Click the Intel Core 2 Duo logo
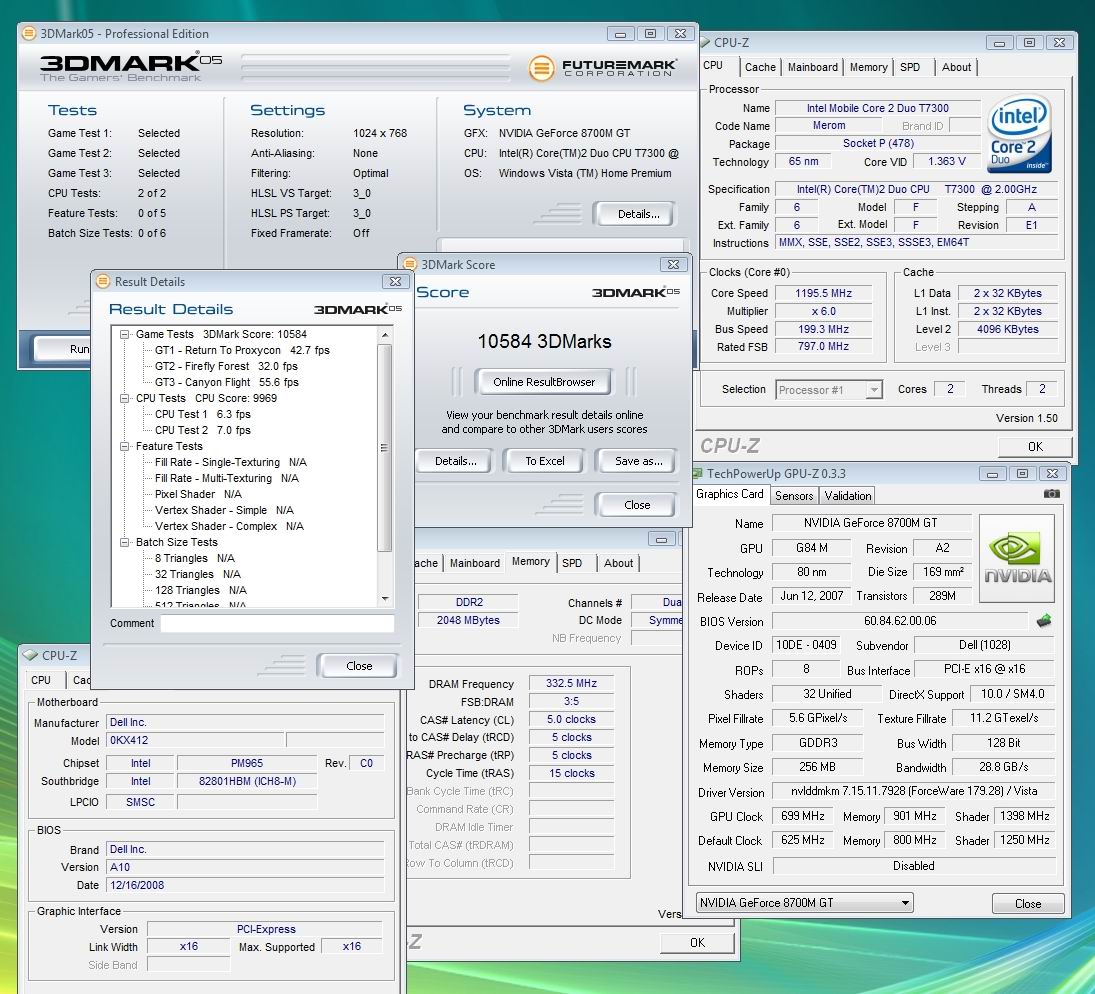The height and width of the screenshot is (994, 1095). tap(1020, 133)
